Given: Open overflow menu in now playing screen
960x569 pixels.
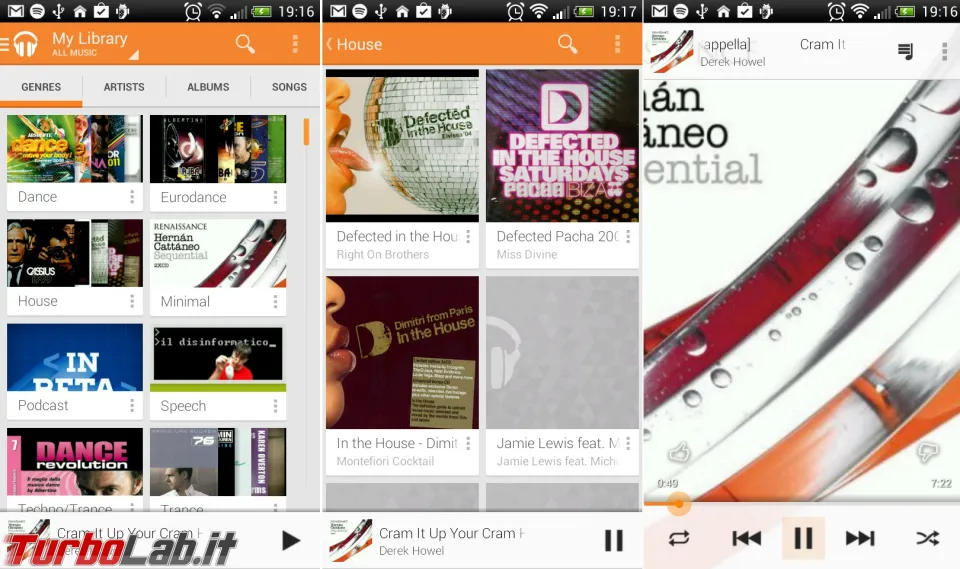Looking at the screenshot, I should [x=944, y=51].
